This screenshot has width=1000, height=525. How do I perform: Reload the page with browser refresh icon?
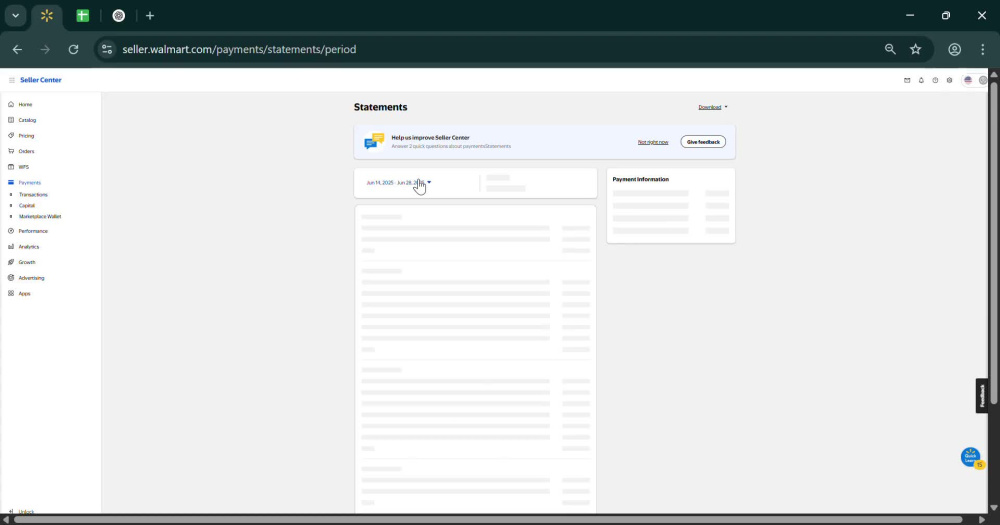point(73,49)
